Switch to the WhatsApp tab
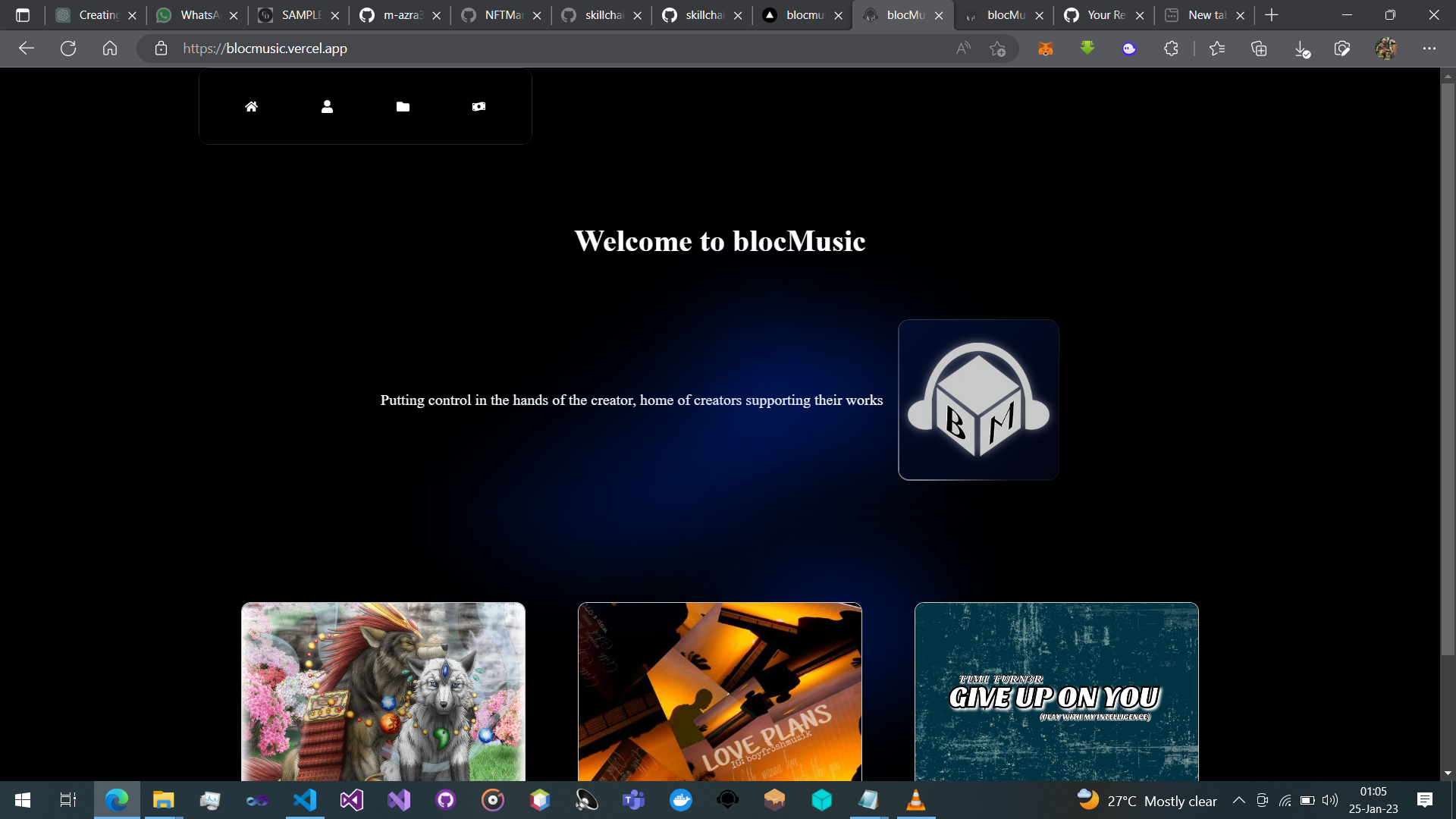1456x819 pixels. (196, 15)
